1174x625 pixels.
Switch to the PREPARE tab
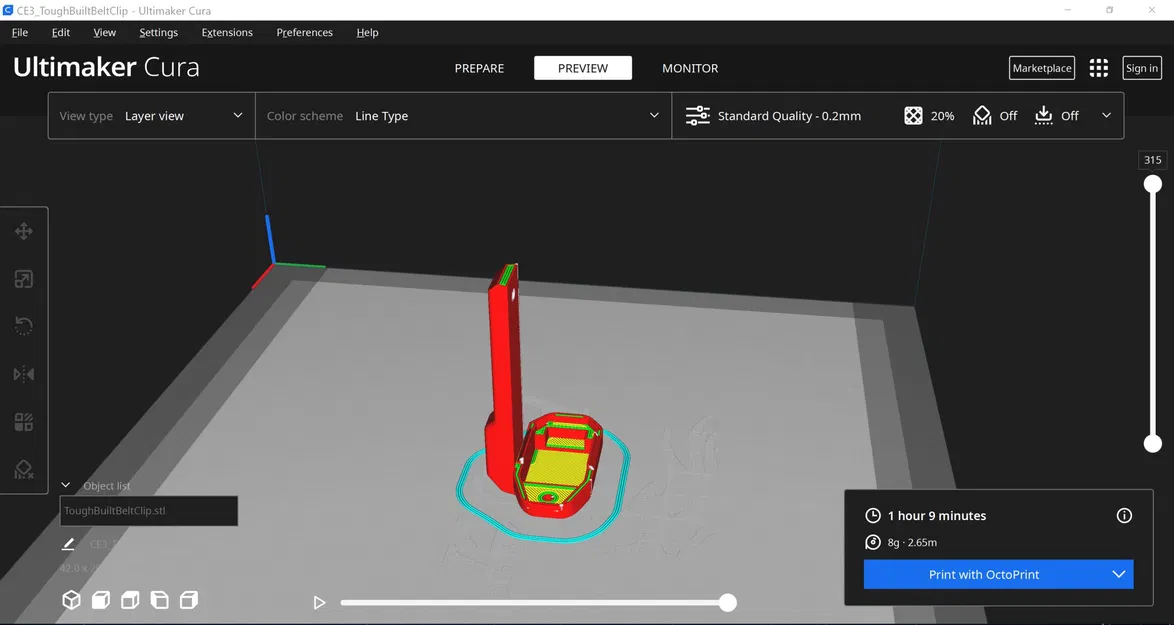(x=479, y=68)
